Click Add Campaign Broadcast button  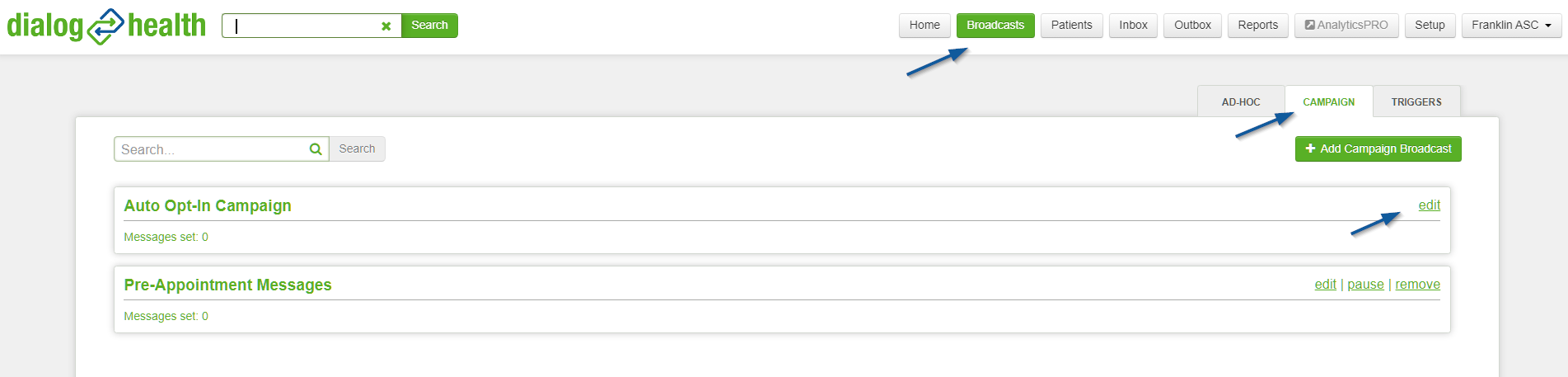pos(1378,149)
